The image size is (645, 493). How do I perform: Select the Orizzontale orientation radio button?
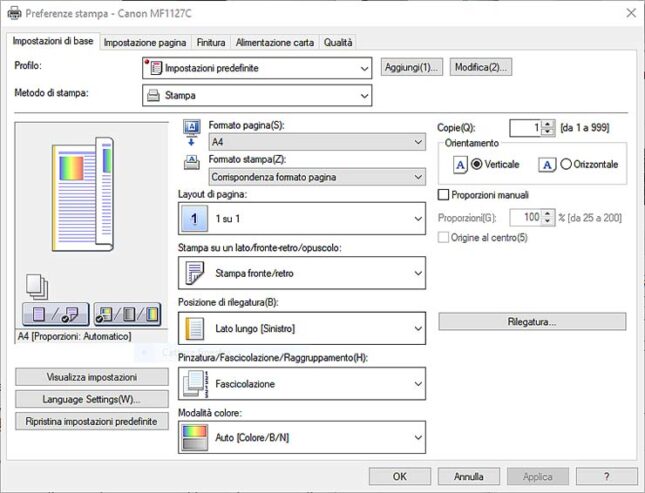pos(566,164)
